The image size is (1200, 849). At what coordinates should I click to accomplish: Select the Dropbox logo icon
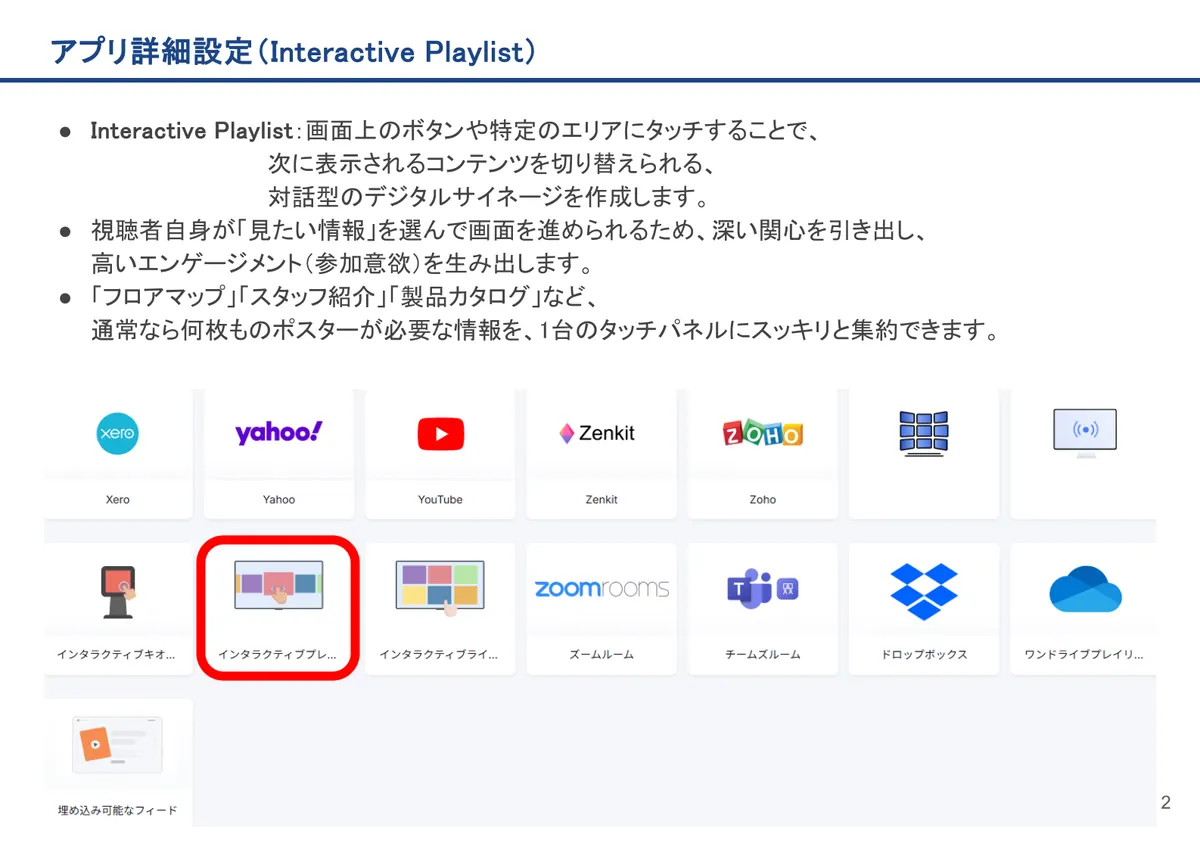[923, 591]
